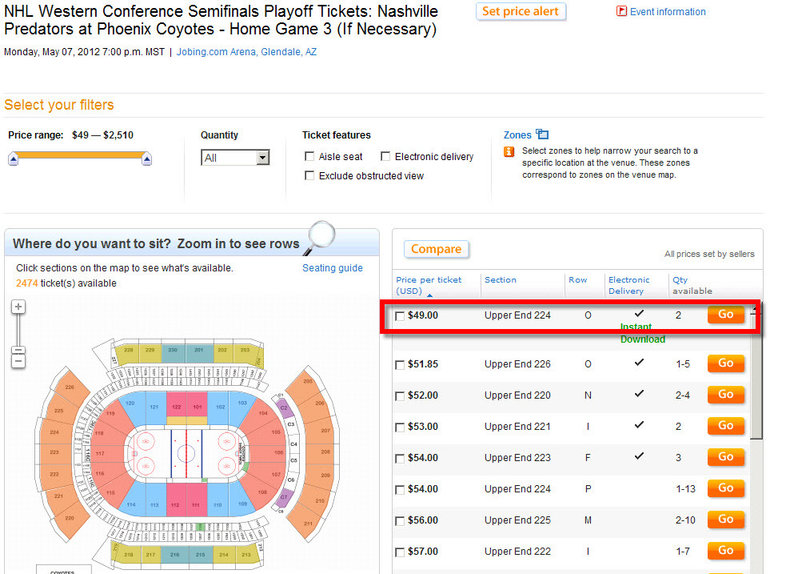Select section 226 on the arena map
The image size is (798, 574).
tap(69, 387)
